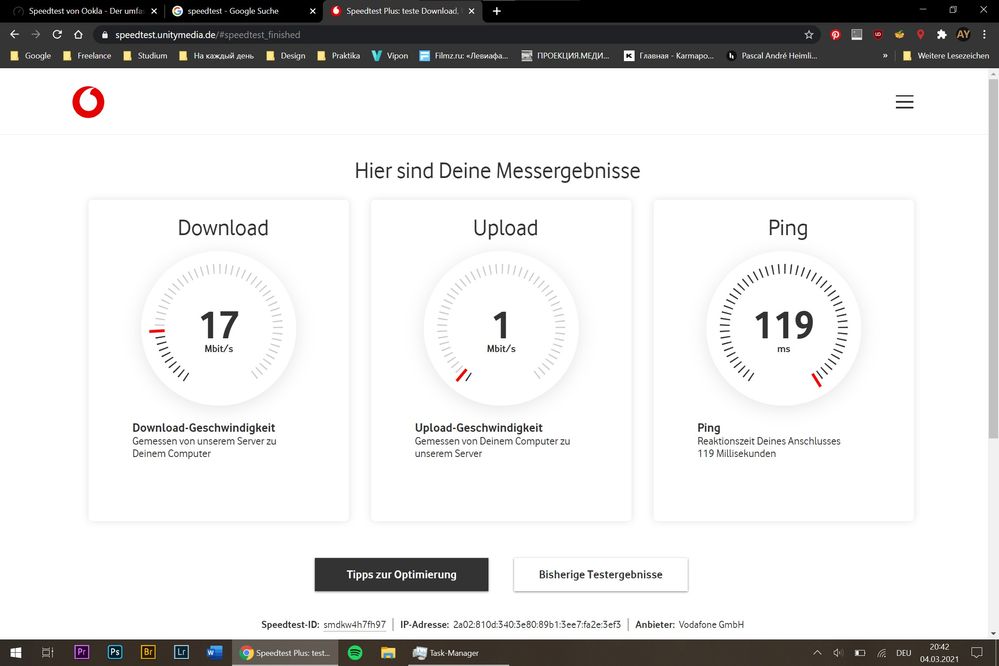The width and height of the screenshot is (999, 666).
Task: Open Bisherige Testergebnisse
Action: [600, 574]
